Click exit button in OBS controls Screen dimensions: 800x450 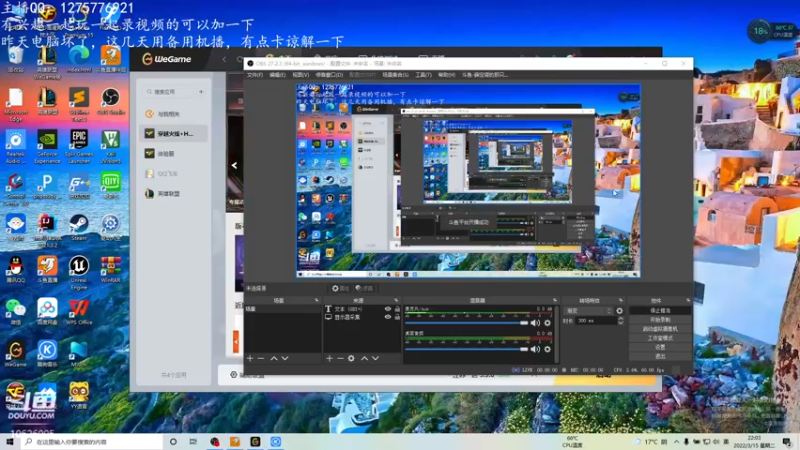(660, 356)
